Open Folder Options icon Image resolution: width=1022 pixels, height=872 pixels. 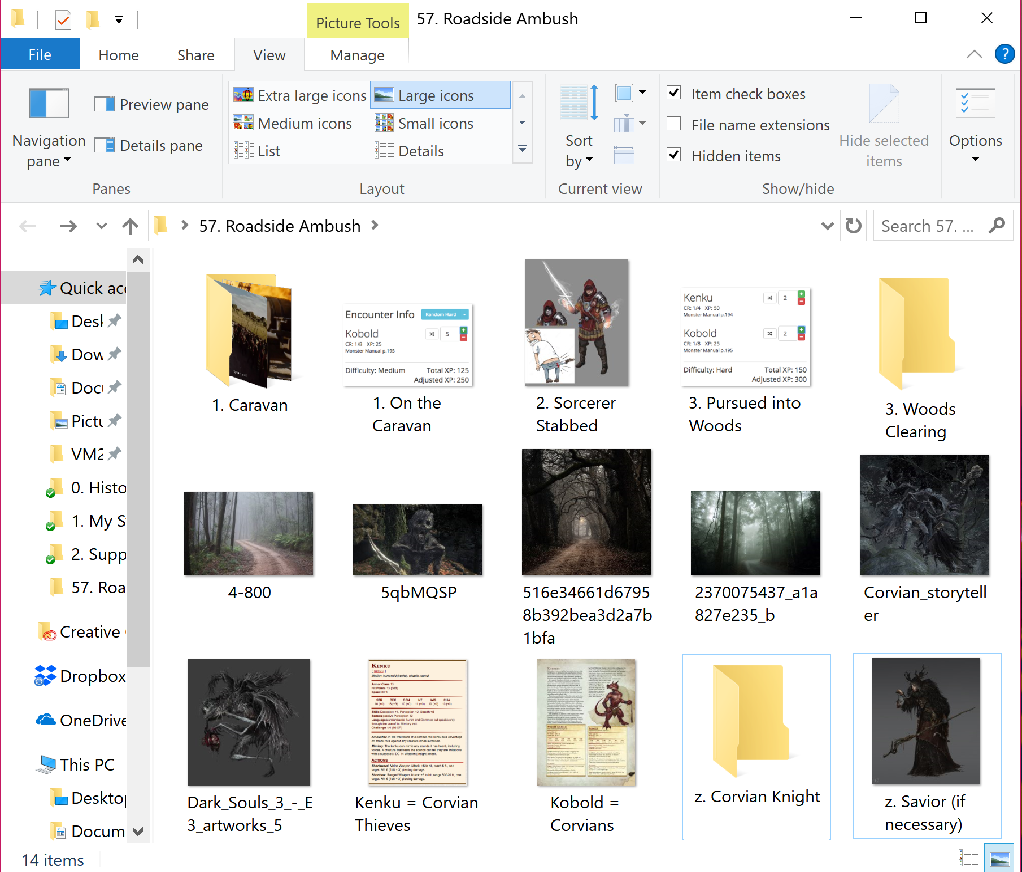975,104
